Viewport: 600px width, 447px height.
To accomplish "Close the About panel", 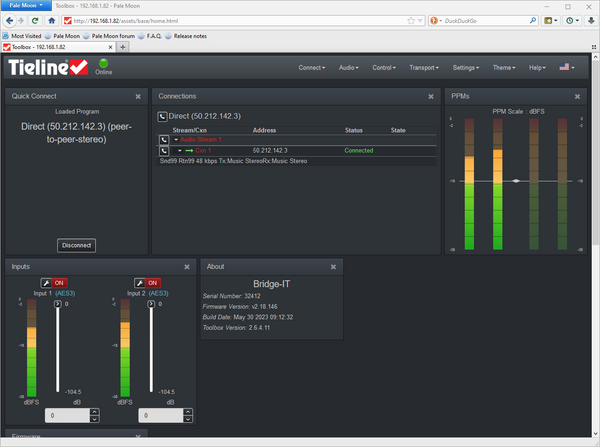I will 333,267.
